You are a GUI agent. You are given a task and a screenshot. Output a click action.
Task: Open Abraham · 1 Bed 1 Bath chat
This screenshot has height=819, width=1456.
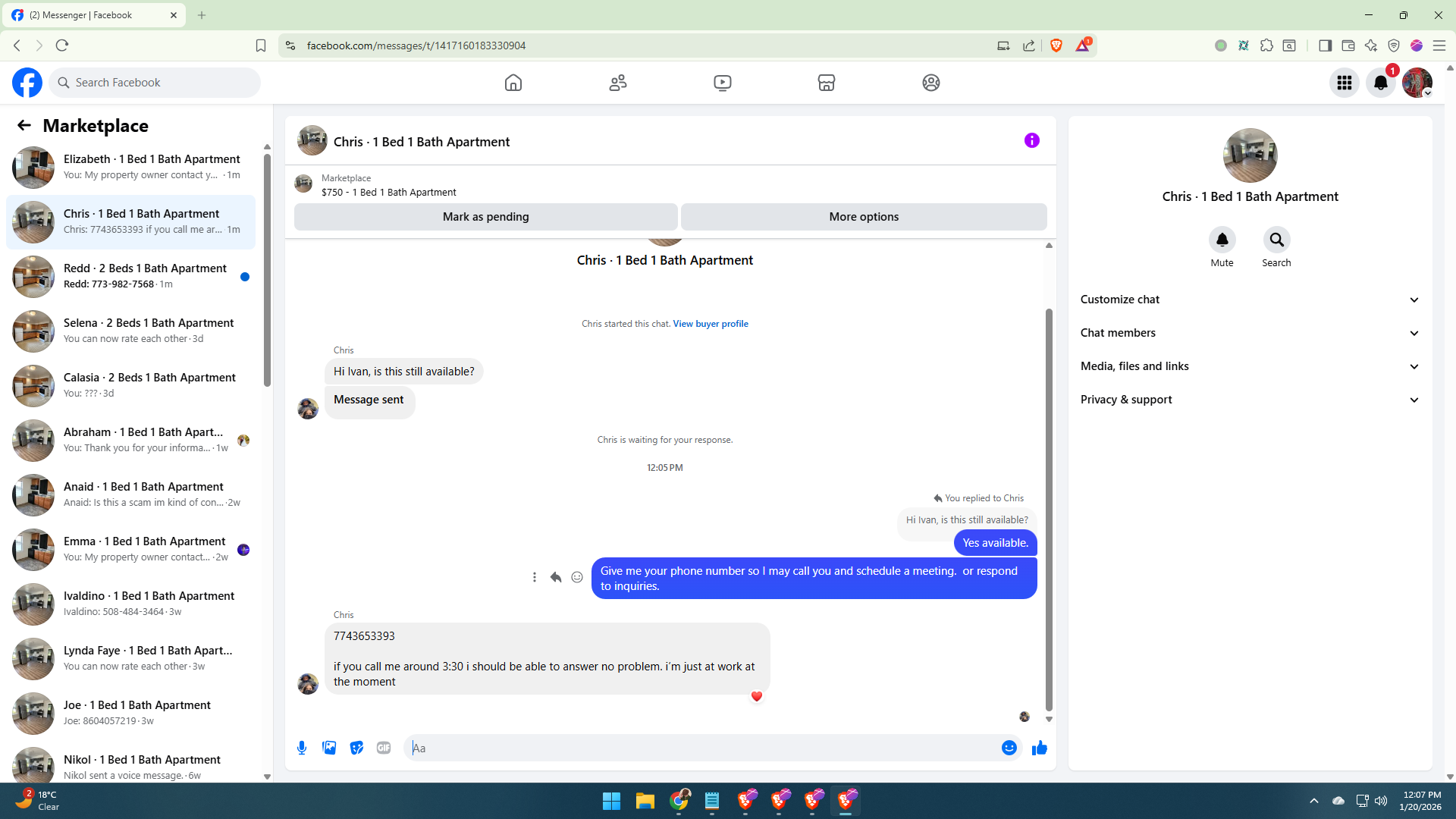click(x=130, y=441)
